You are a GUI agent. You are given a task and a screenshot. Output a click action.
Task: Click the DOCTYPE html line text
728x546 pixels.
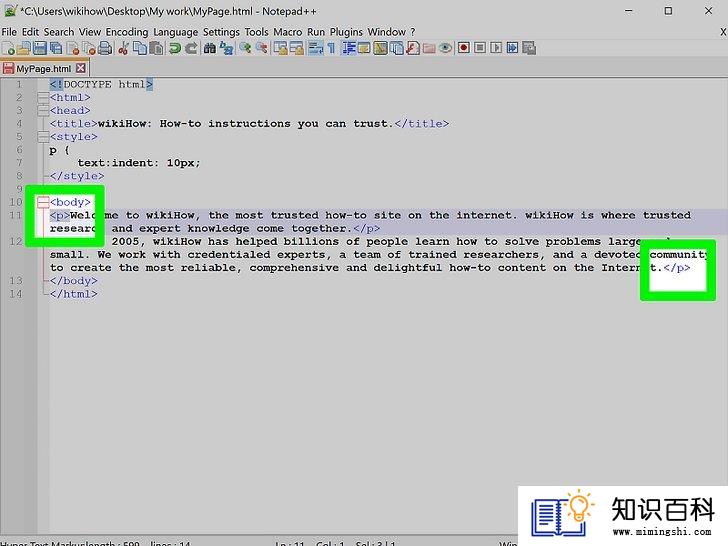[101, 84]
